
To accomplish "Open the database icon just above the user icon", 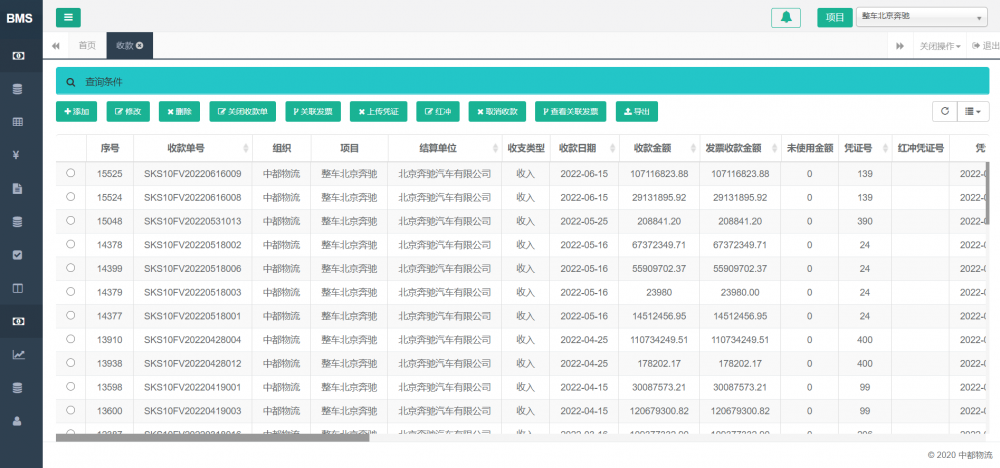I will (x=18, y=388).
